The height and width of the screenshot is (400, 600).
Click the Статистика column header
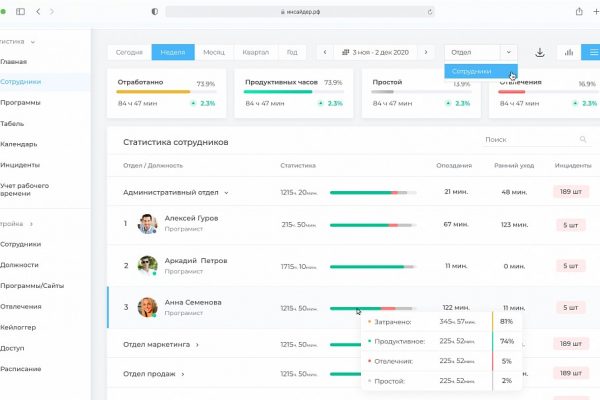(298, 165)
